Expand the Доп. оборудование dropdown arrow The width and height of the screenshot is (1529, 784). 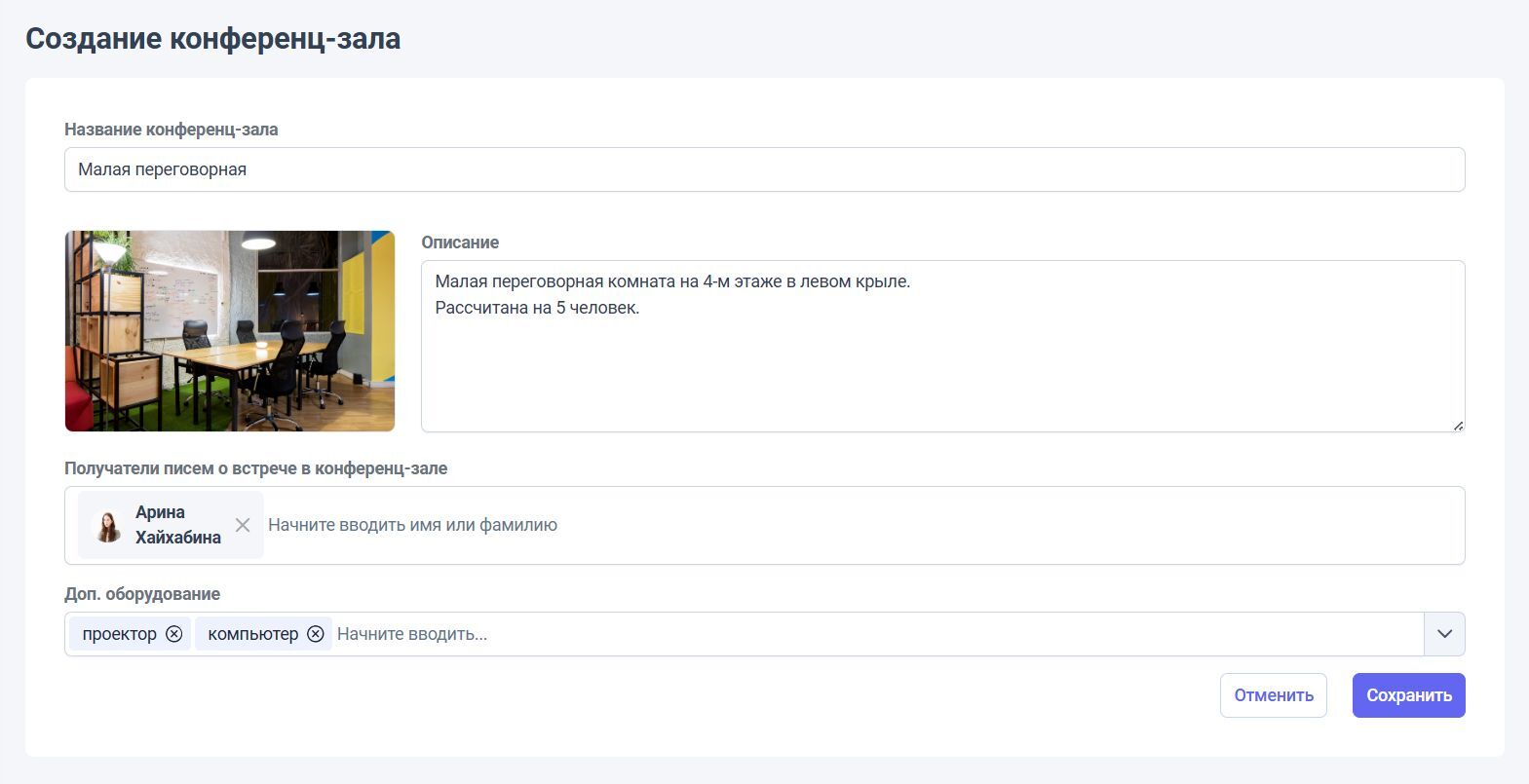pos(1444,634)
